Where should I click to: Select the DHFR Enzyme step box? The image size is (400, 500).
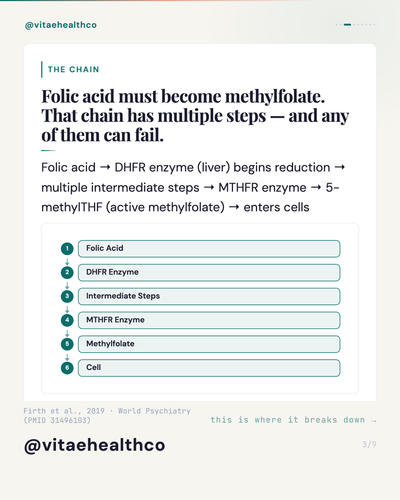click(209, 273)
